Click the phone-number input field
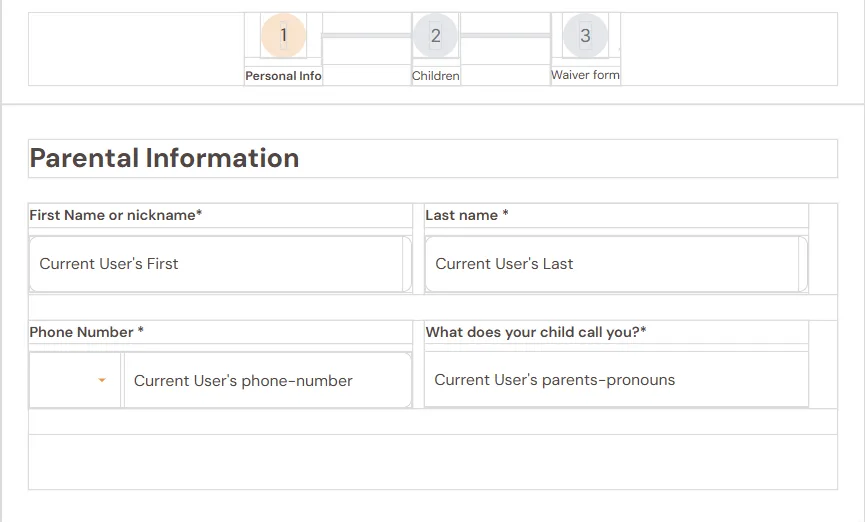This screenshot has width=865, height=522. tap(268, 380)
